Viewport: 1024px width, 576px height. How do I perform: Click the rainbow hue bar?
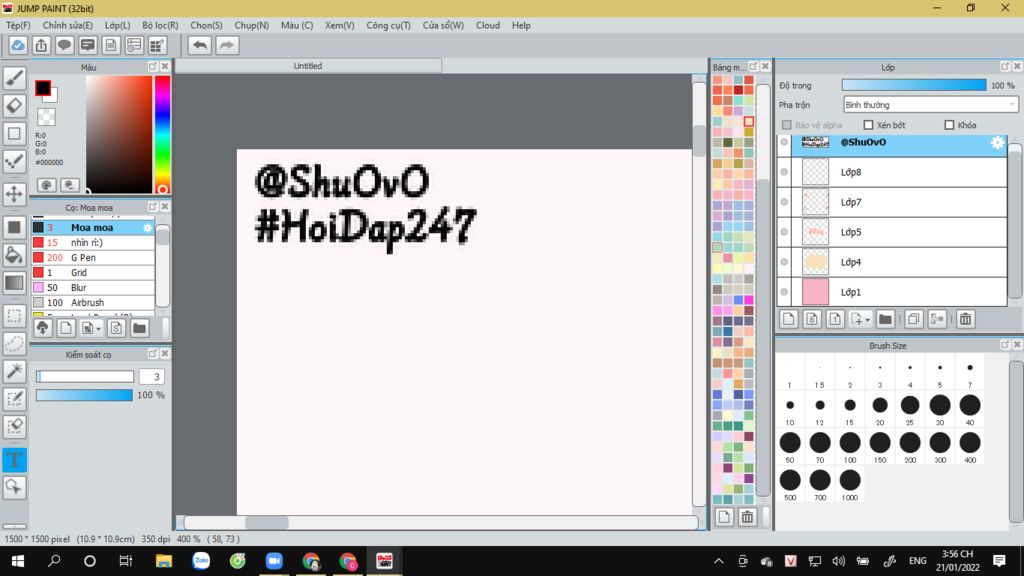[x=163, y=135]
